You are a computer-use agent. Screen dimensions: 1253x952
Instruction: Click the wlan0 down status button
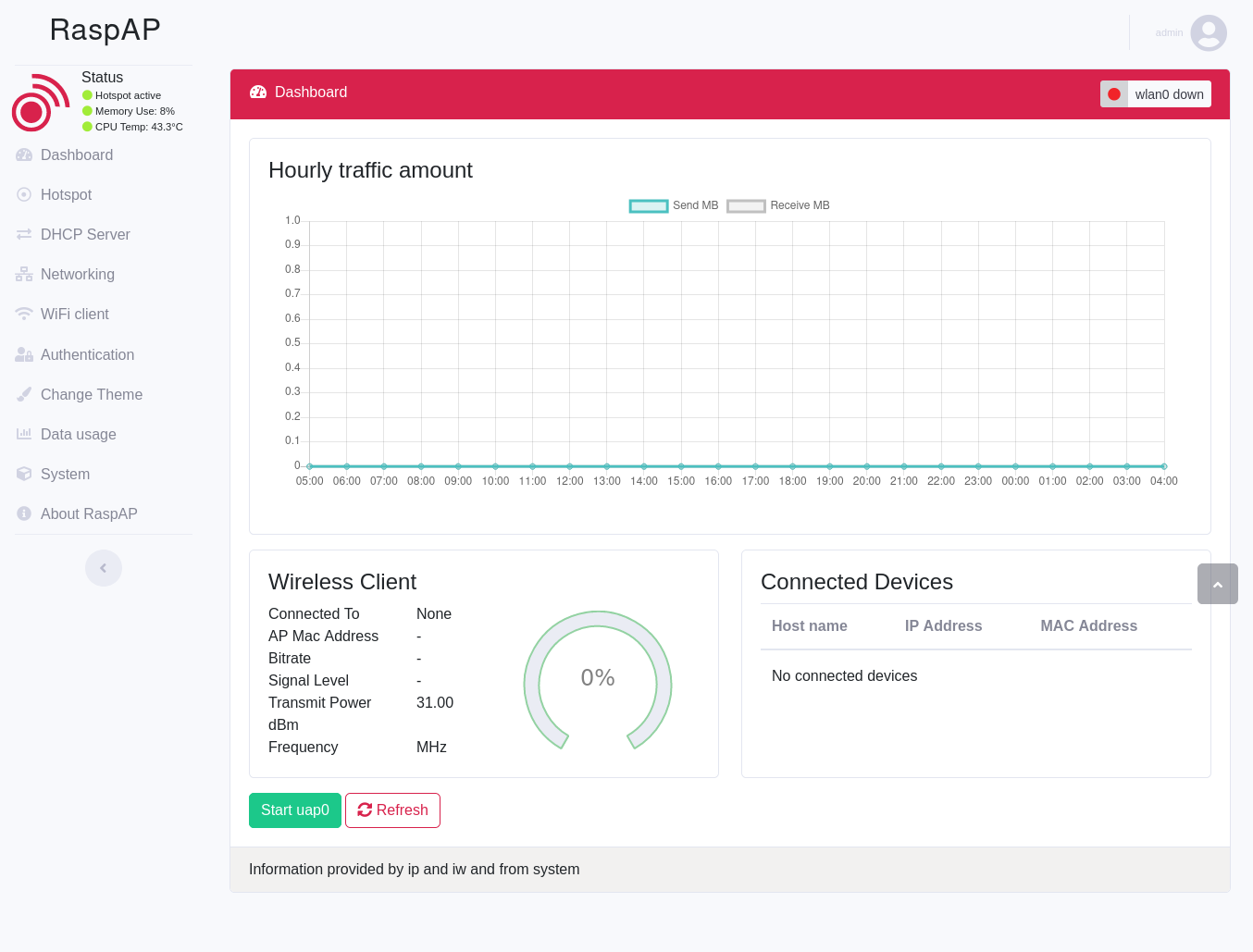point(1156,94)
